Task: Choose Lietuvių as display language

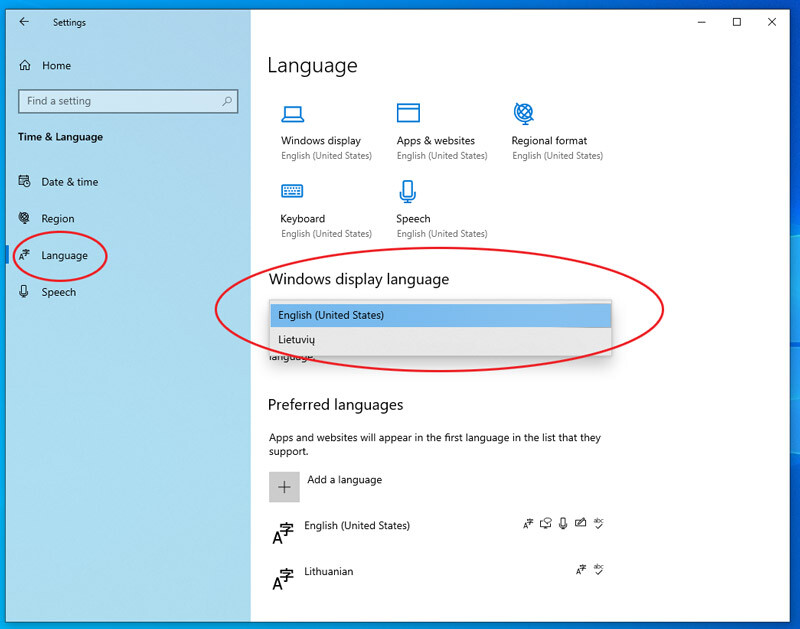Action: [440, 339]
